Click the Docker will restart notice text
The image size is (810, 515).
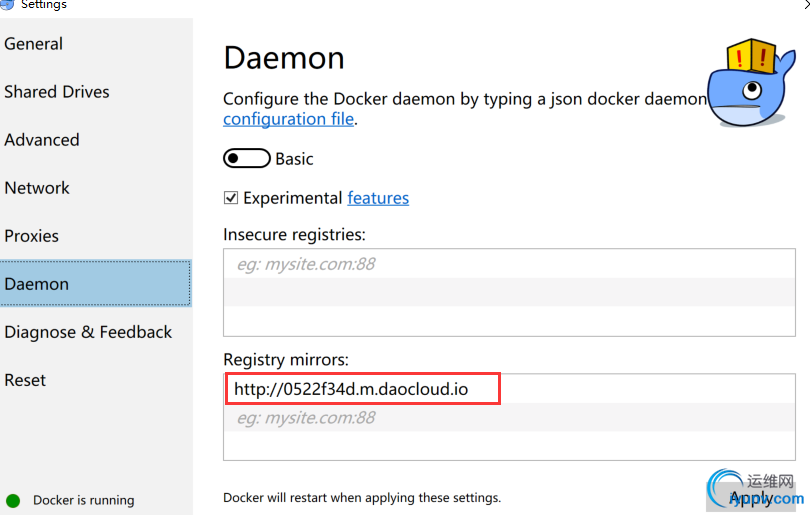tap(362, 497)
